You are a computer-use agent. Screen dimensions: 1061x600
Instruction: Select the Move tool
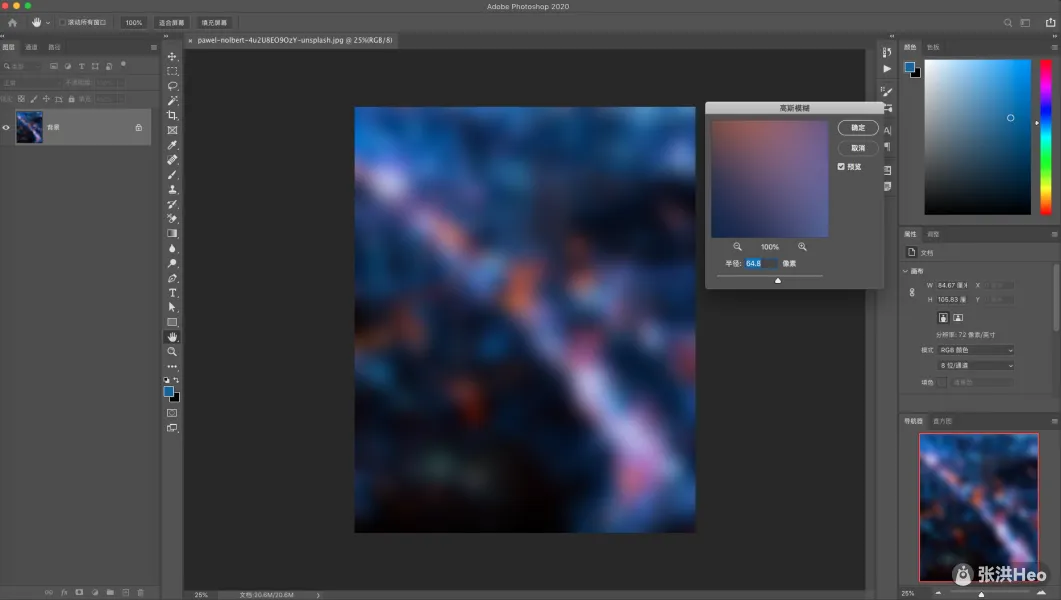[x=172, y=56]
